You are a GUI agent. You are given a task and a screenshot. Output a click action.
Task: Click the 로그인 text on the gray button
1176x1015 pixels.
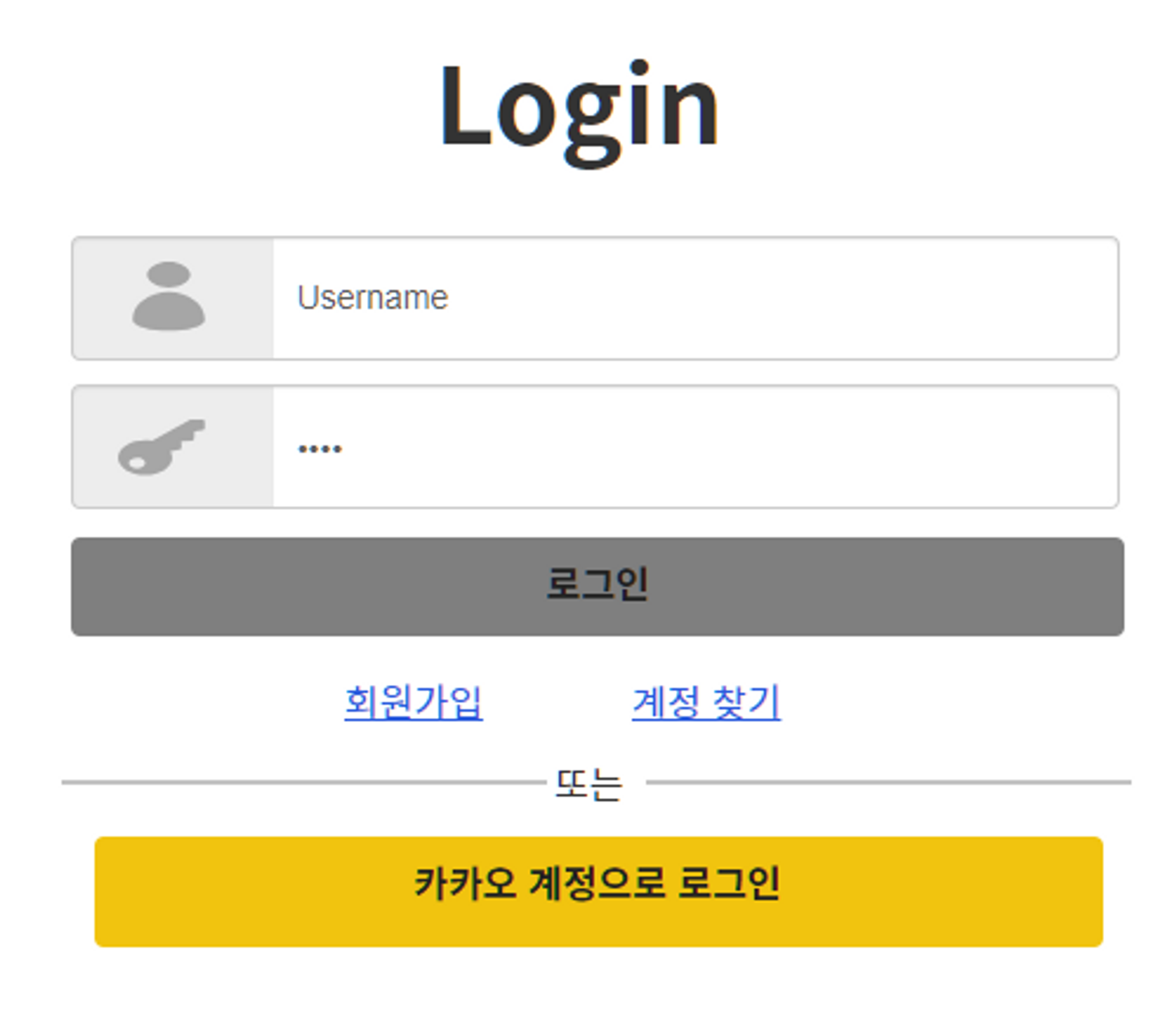[597, 584]
